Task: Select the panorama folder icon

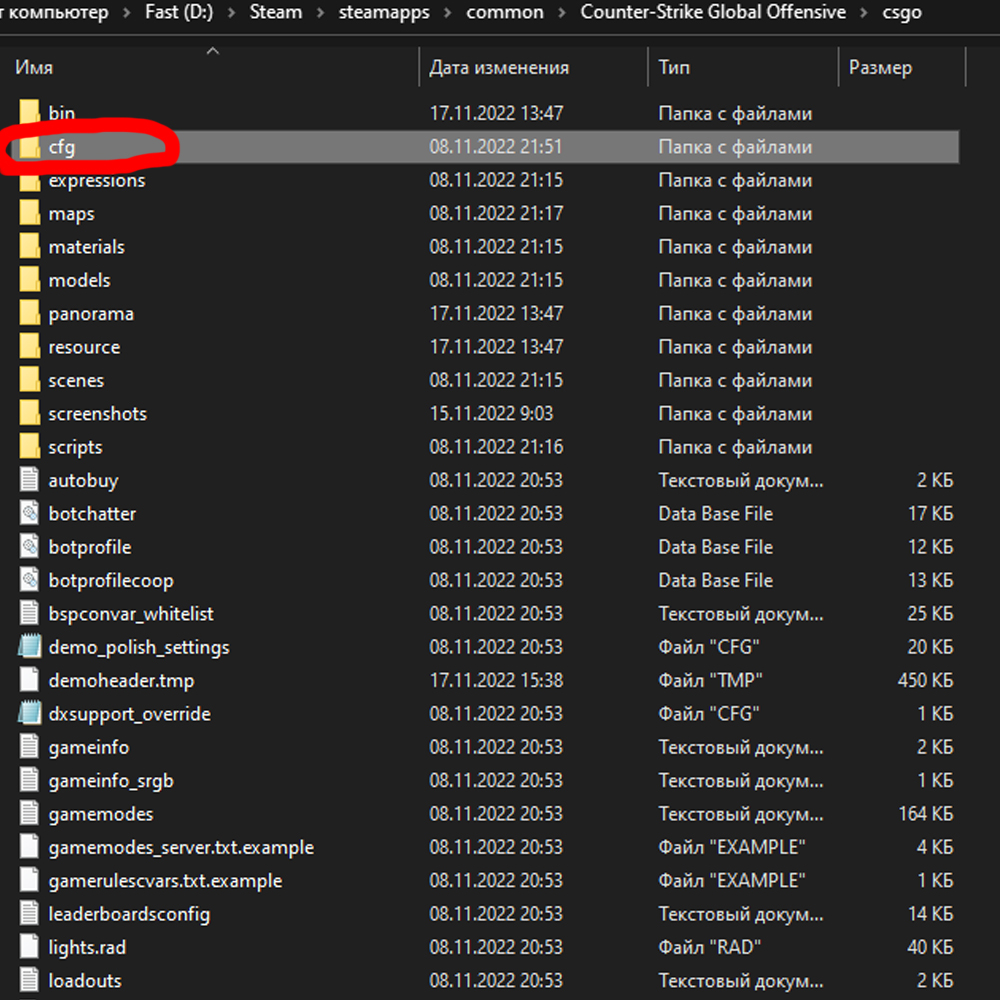Action: [x=29, y=312]
